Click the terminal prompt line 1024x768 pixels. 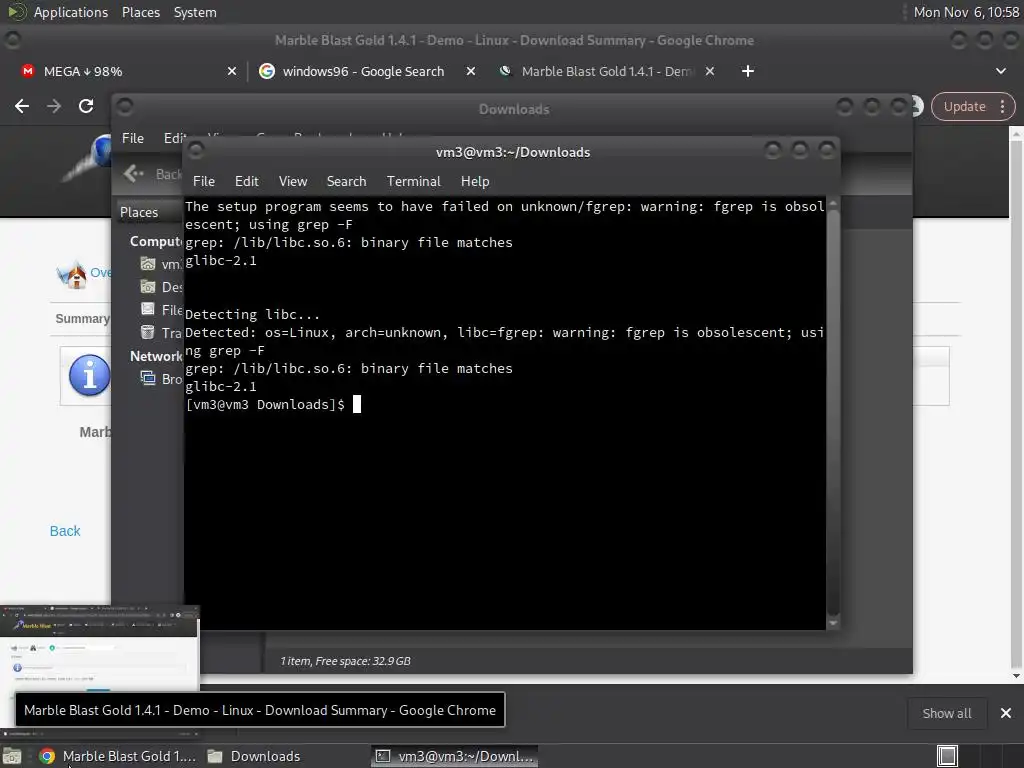click(x=273, y=405)
